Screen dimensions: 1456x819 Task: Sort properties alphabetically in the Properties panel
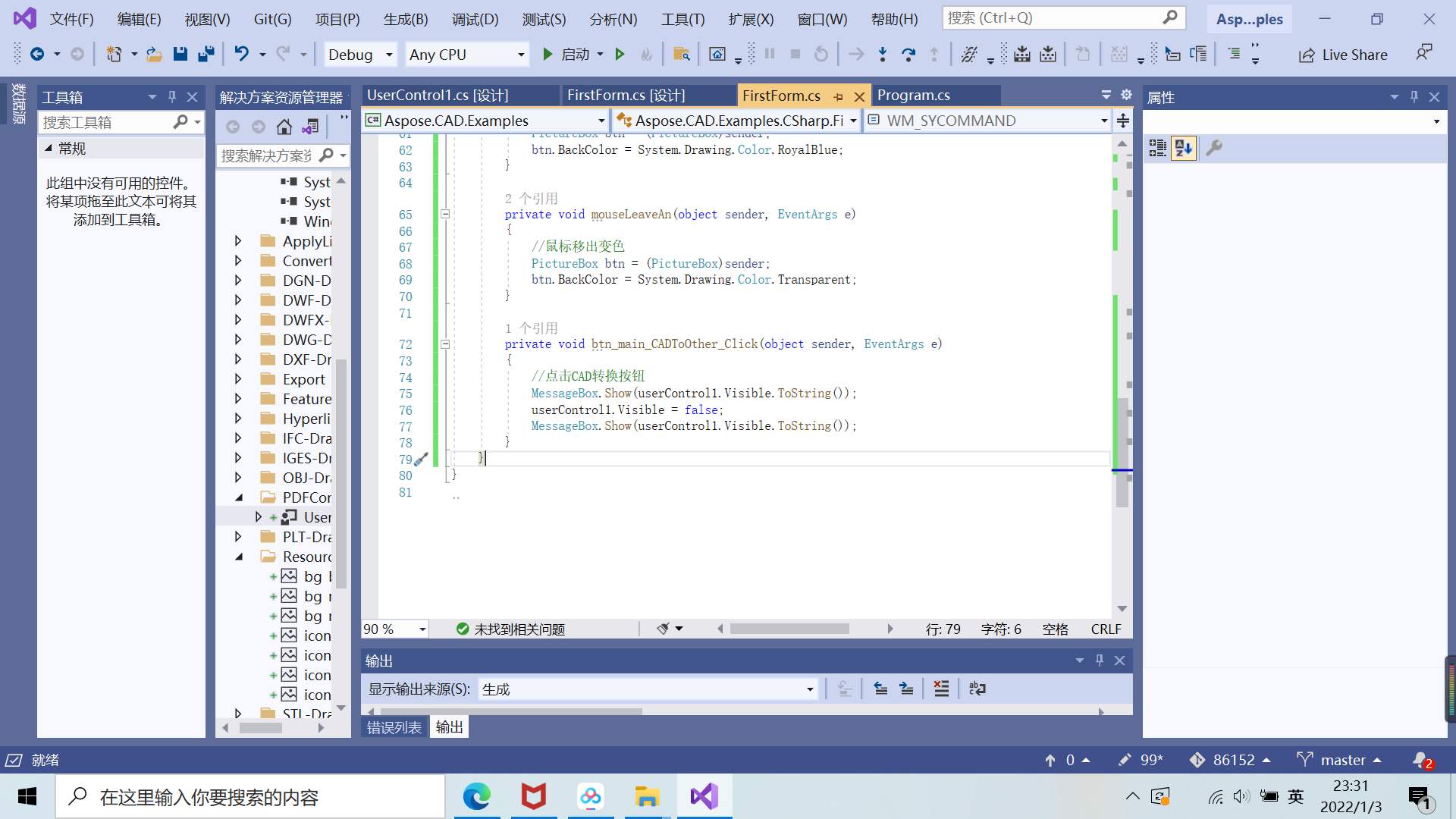(x=1184, y=149)
